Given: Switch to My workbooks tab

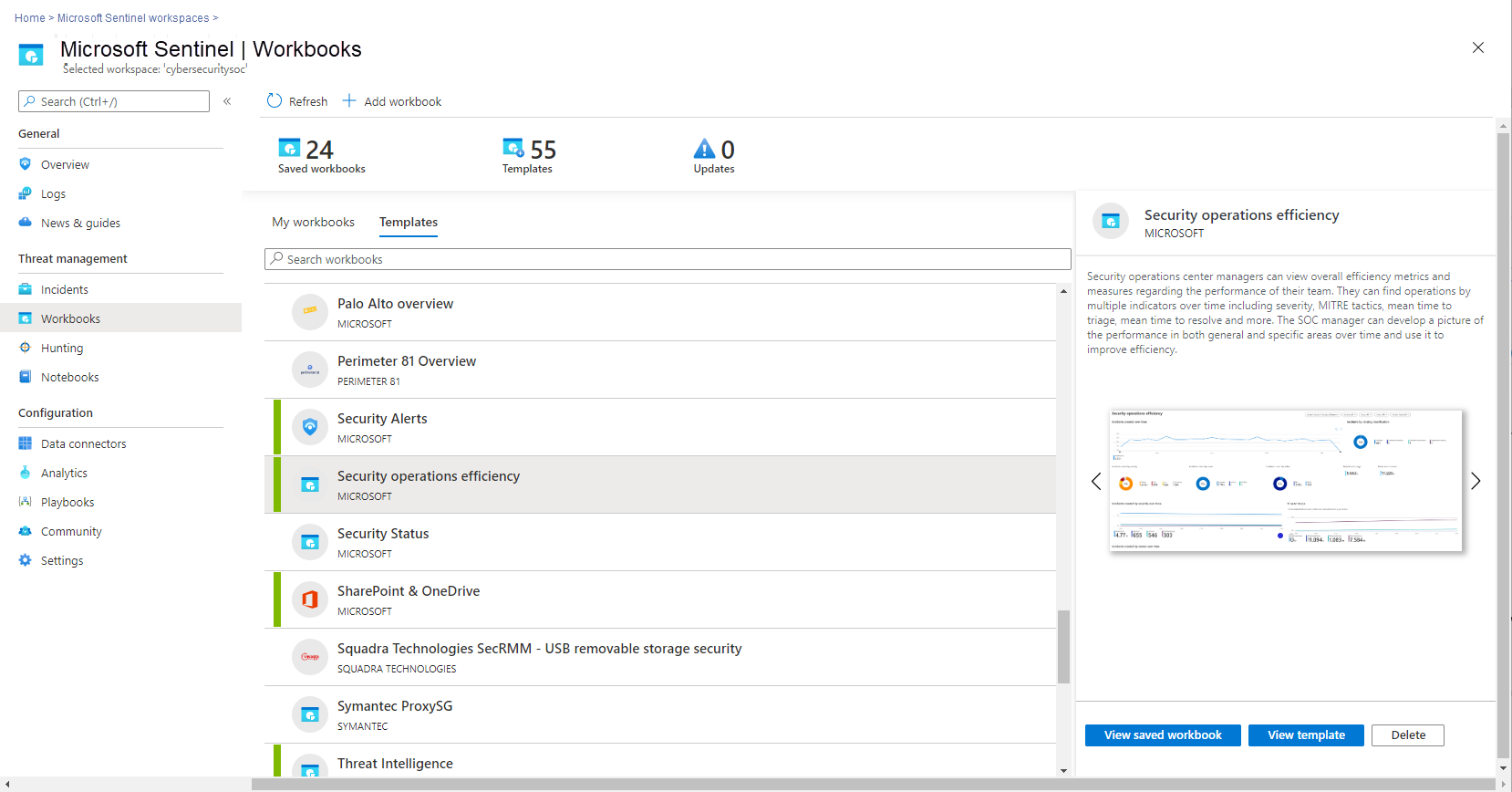Looking at the screenshot, I should 313,222.
